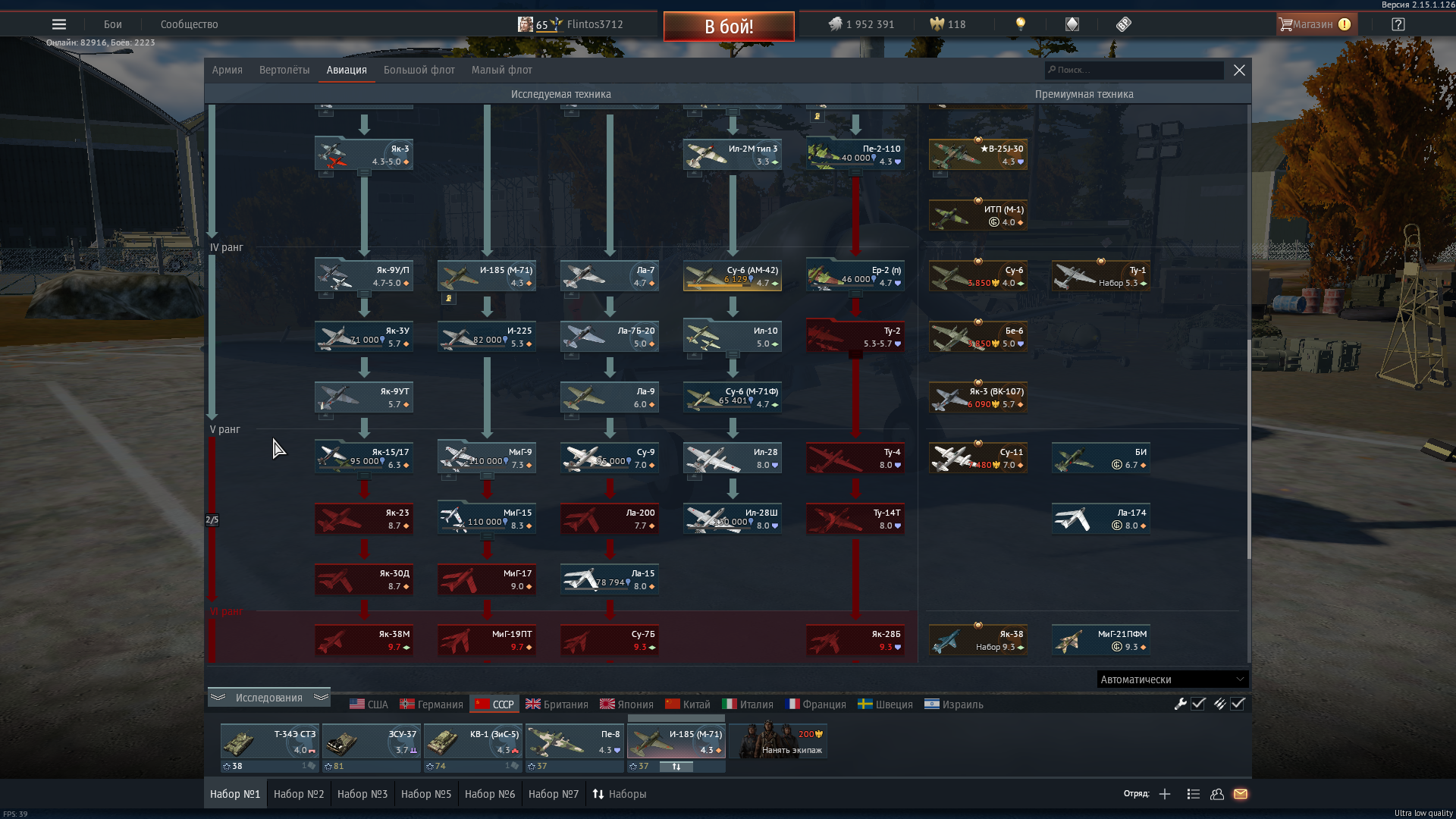Switch to preset Набор №5

pyautogui.click(x=426, y=794)
